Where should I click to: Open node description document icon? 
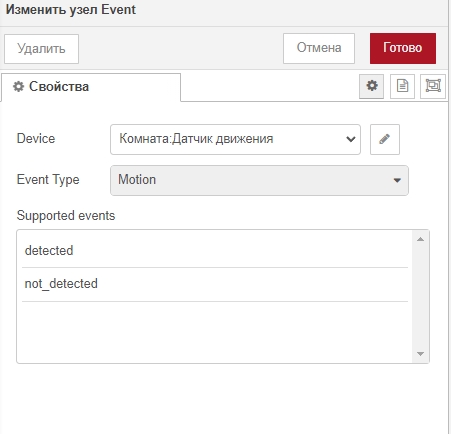tap(402, 86)
